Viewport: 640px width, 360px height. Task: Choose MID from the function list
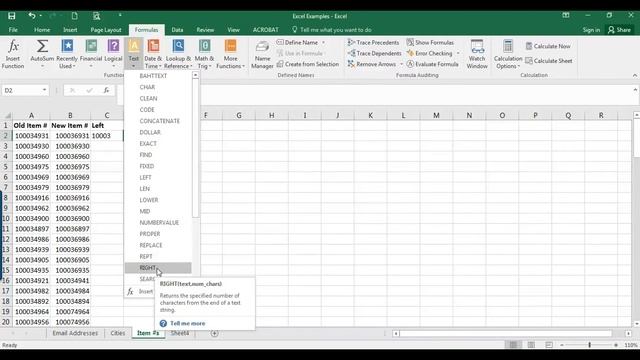coord(158,211)
